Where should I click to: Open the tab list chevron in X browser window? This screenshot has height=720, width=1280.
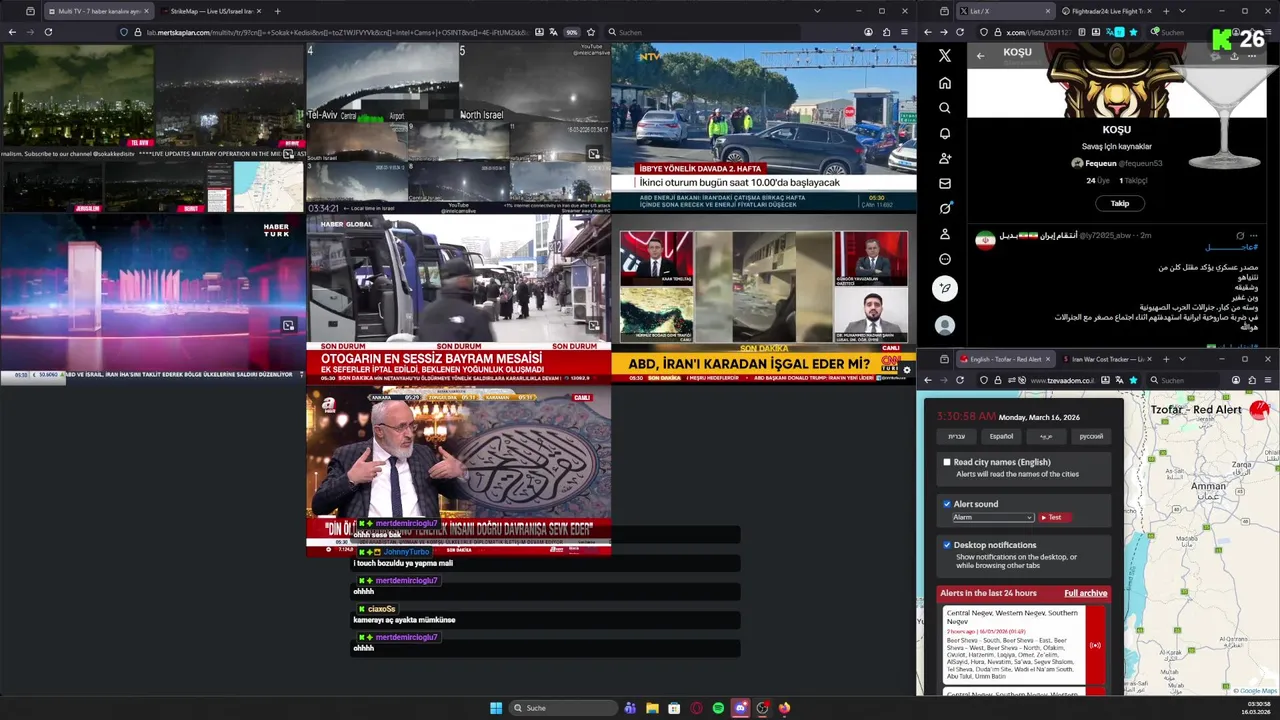(1182, 11)
